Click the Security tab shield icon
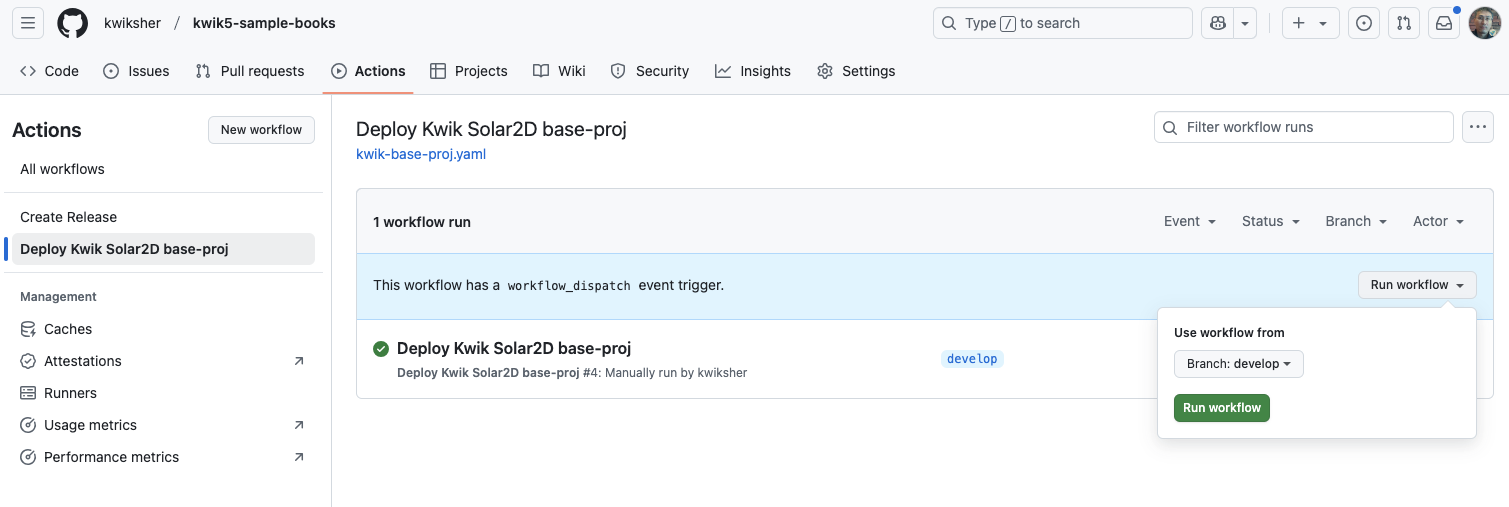 tap(618, 71)
